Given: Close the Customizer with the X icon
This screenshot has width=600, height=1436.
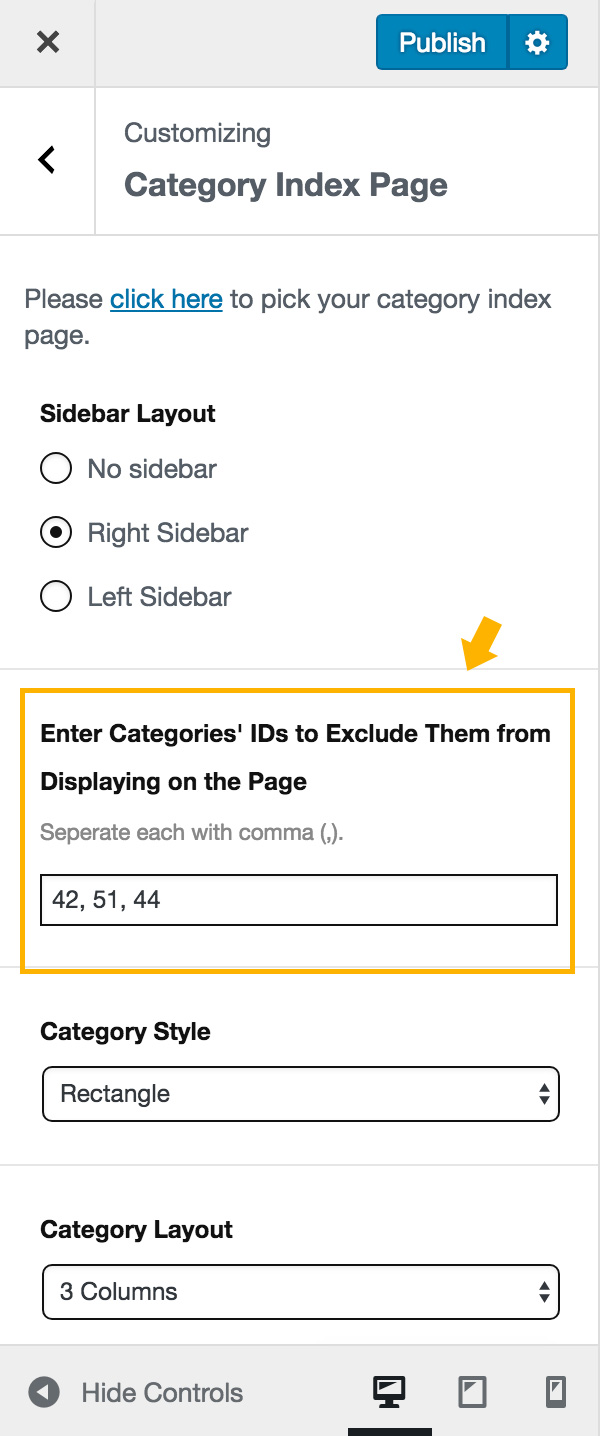Looking at the screenshot, I should (47, 42).
